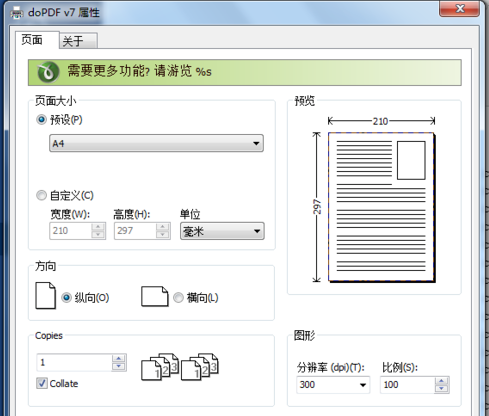Decrease 比例(S) value with down arrow
This screenshot has width=489, height=416.
coord(442,389)
